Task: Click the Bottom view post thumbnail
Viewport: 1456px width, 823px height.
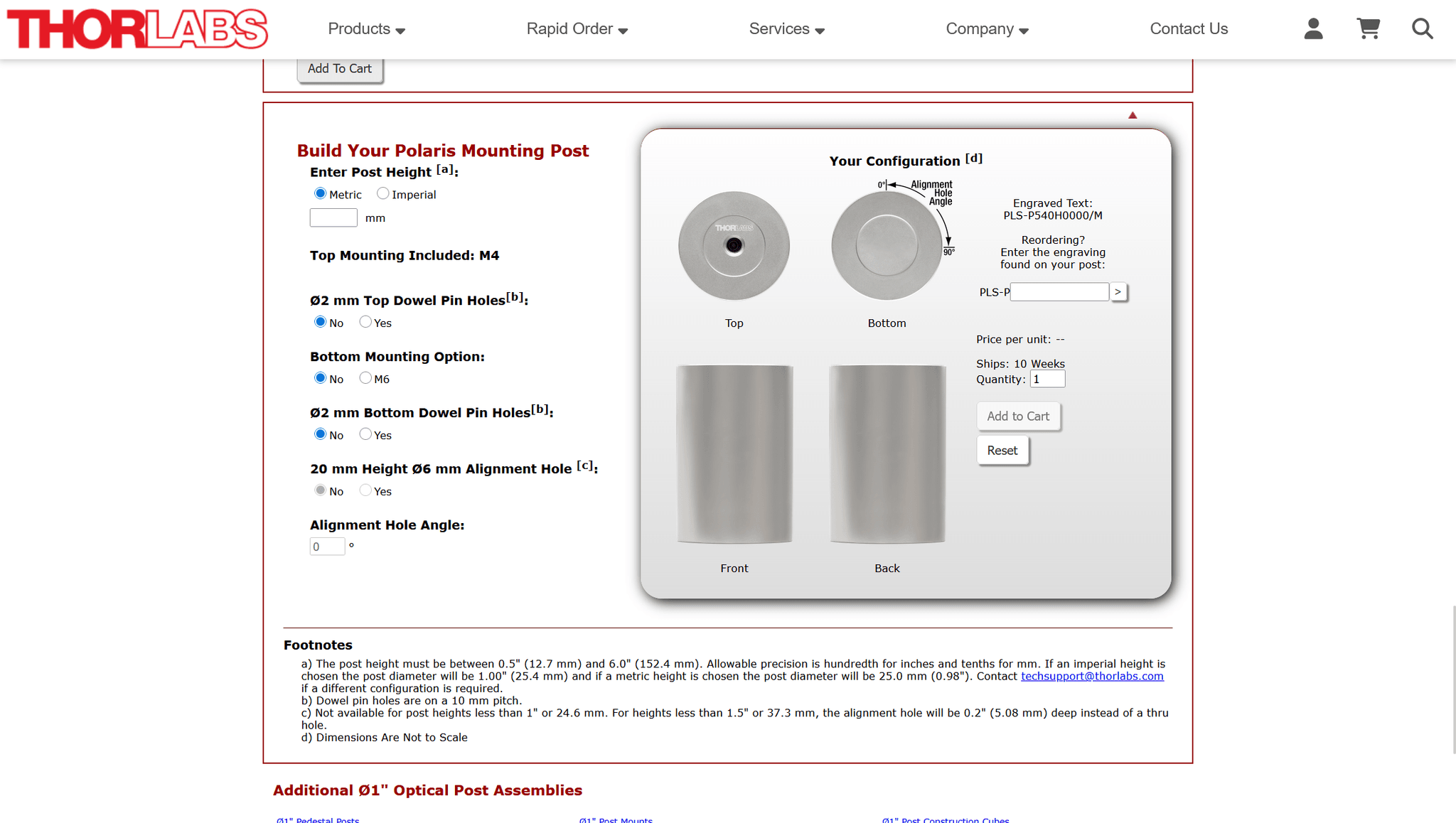Action: click(x=887, y=246)
